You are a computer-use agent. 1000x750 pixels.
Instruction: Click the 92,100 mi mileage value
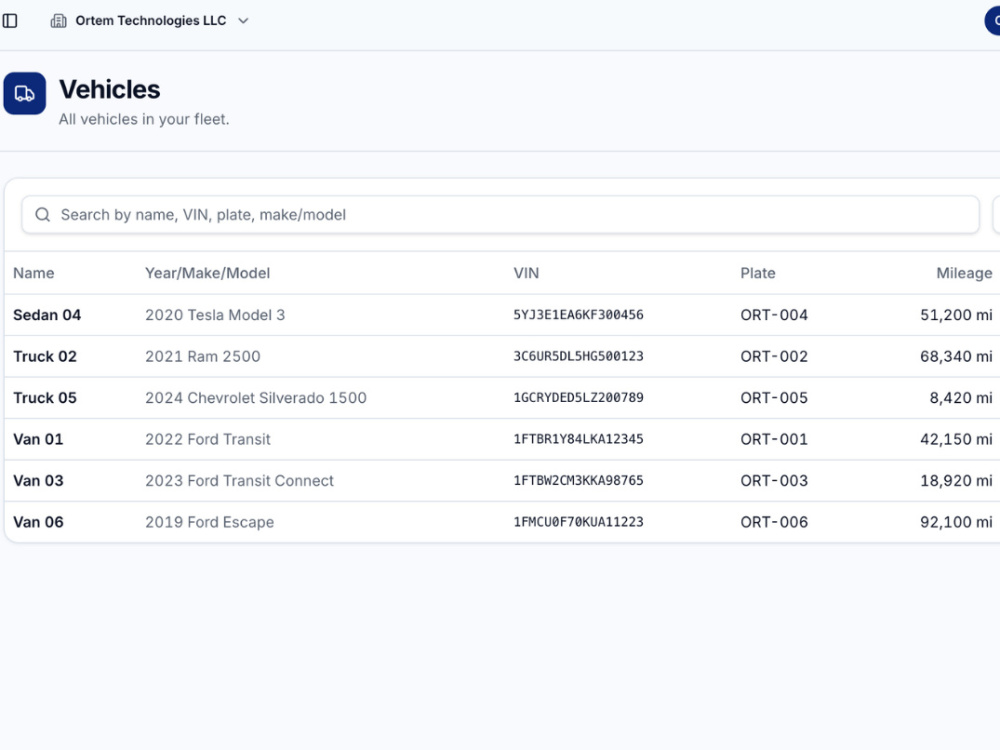point(956,522)
